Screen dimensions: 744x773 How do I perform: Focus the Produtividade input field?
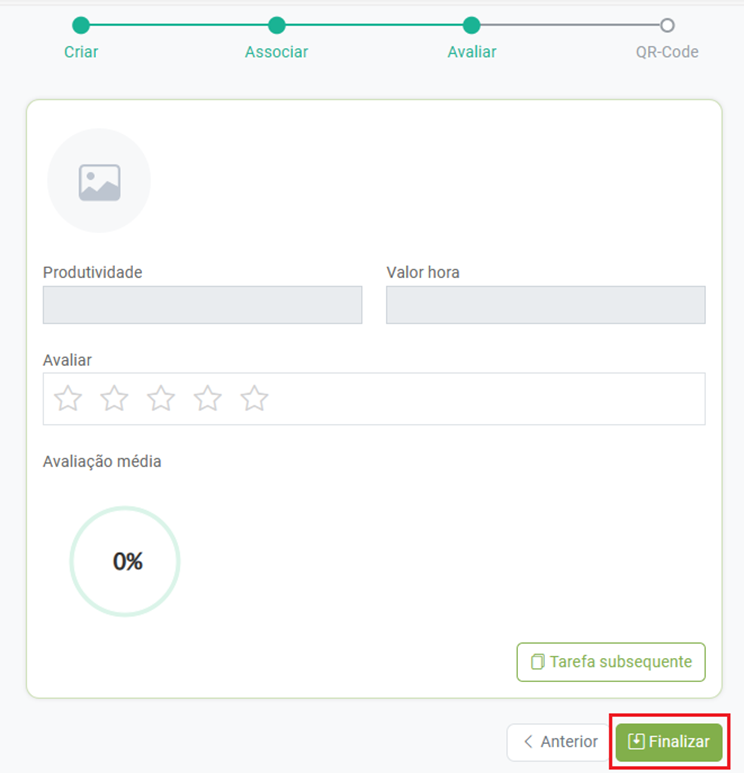point(202,305)
